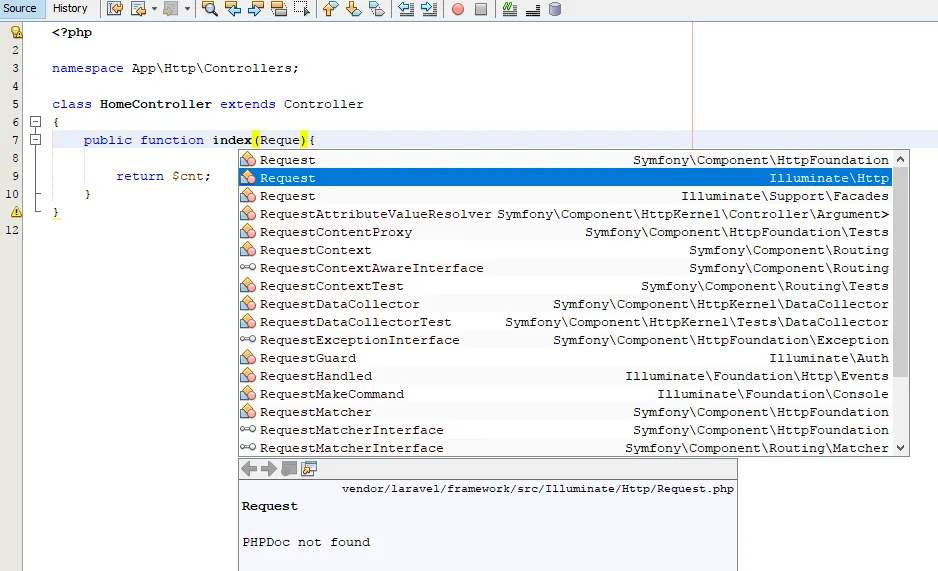Viewport: 938px width, 571px height.
Task: Choose RequestContext completion item
Action: (565, 249)
